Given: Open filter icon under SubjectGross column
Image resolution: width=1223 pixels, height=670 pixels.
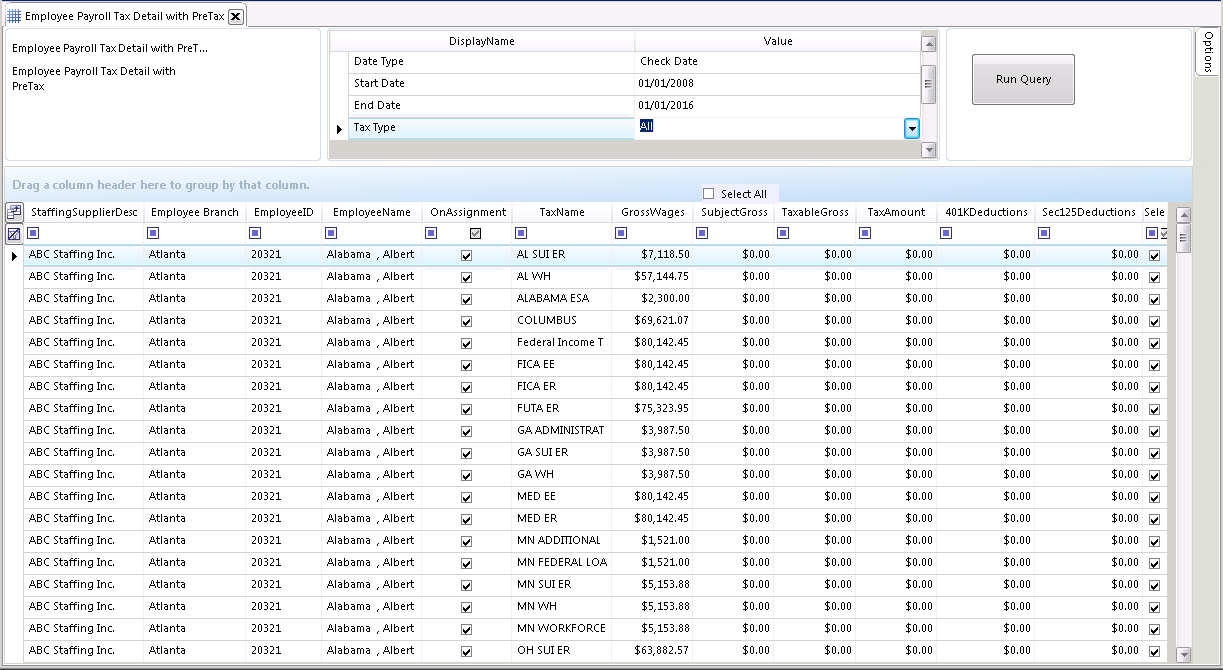Looking at the screenshot, I should (x=702, y=233).
